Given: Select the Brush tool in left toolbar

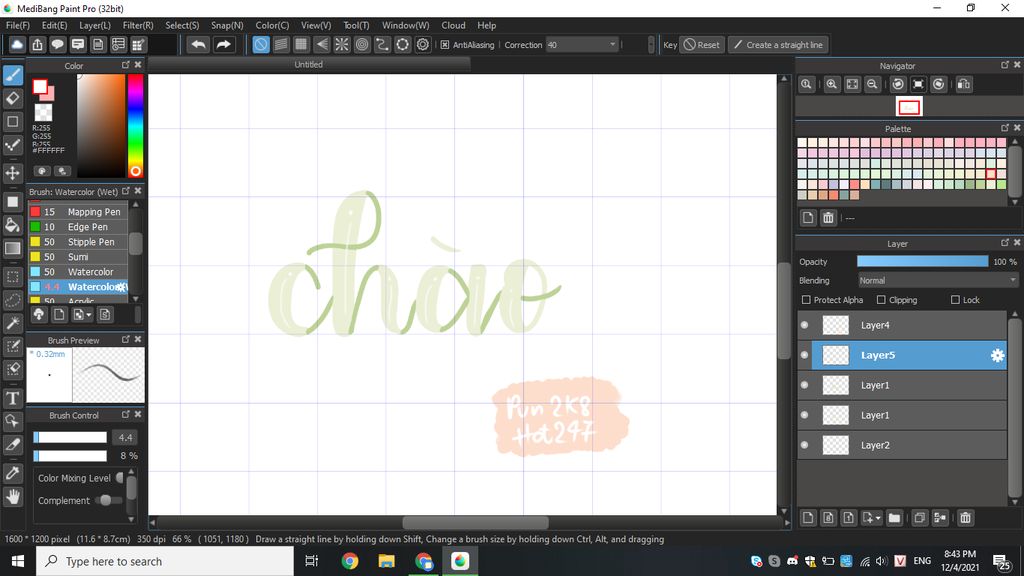Looking at the screenshot, I should [12, 75].
